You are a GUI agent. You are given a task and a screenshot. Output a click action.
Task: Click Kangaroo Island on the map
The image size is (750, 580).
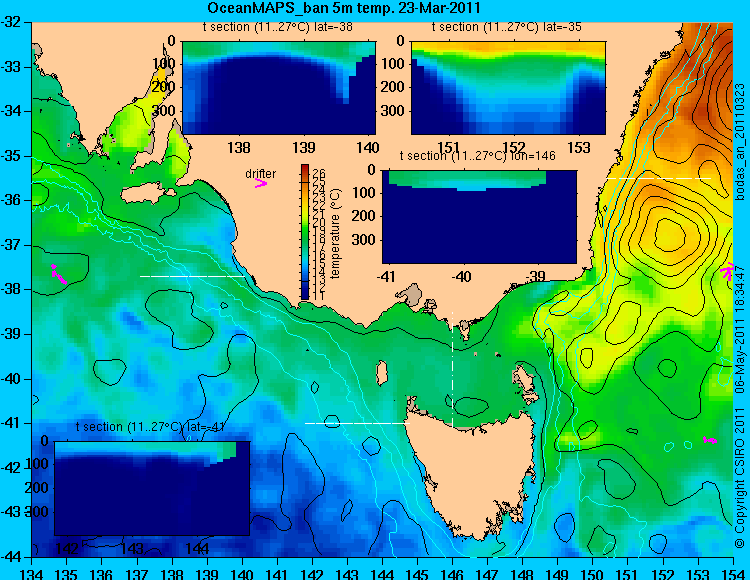click(x=147, y=194)
